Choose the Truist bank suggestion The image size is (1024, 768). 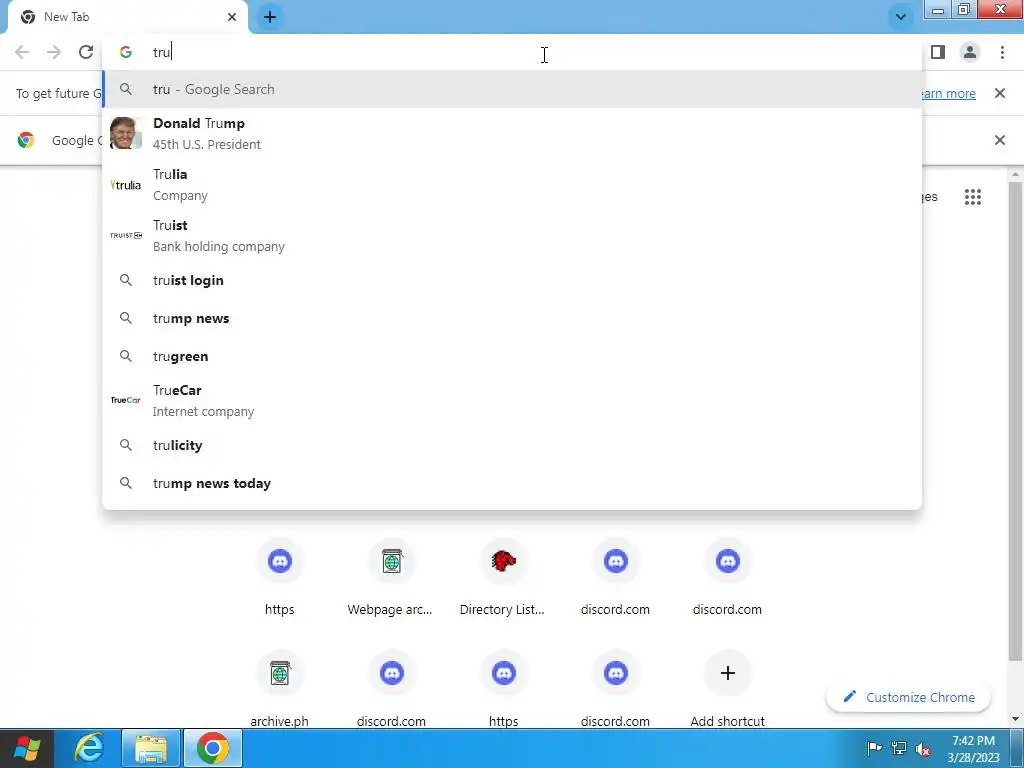point(512,236)
